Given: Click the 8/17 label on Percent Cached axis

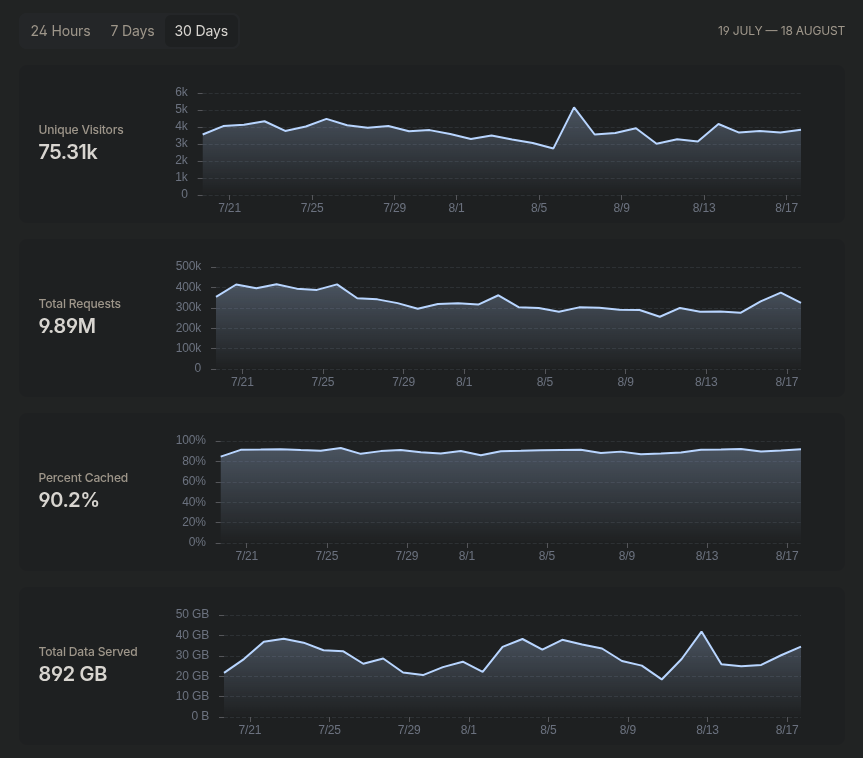Looking at the screenshot, I should coord(786,555).
